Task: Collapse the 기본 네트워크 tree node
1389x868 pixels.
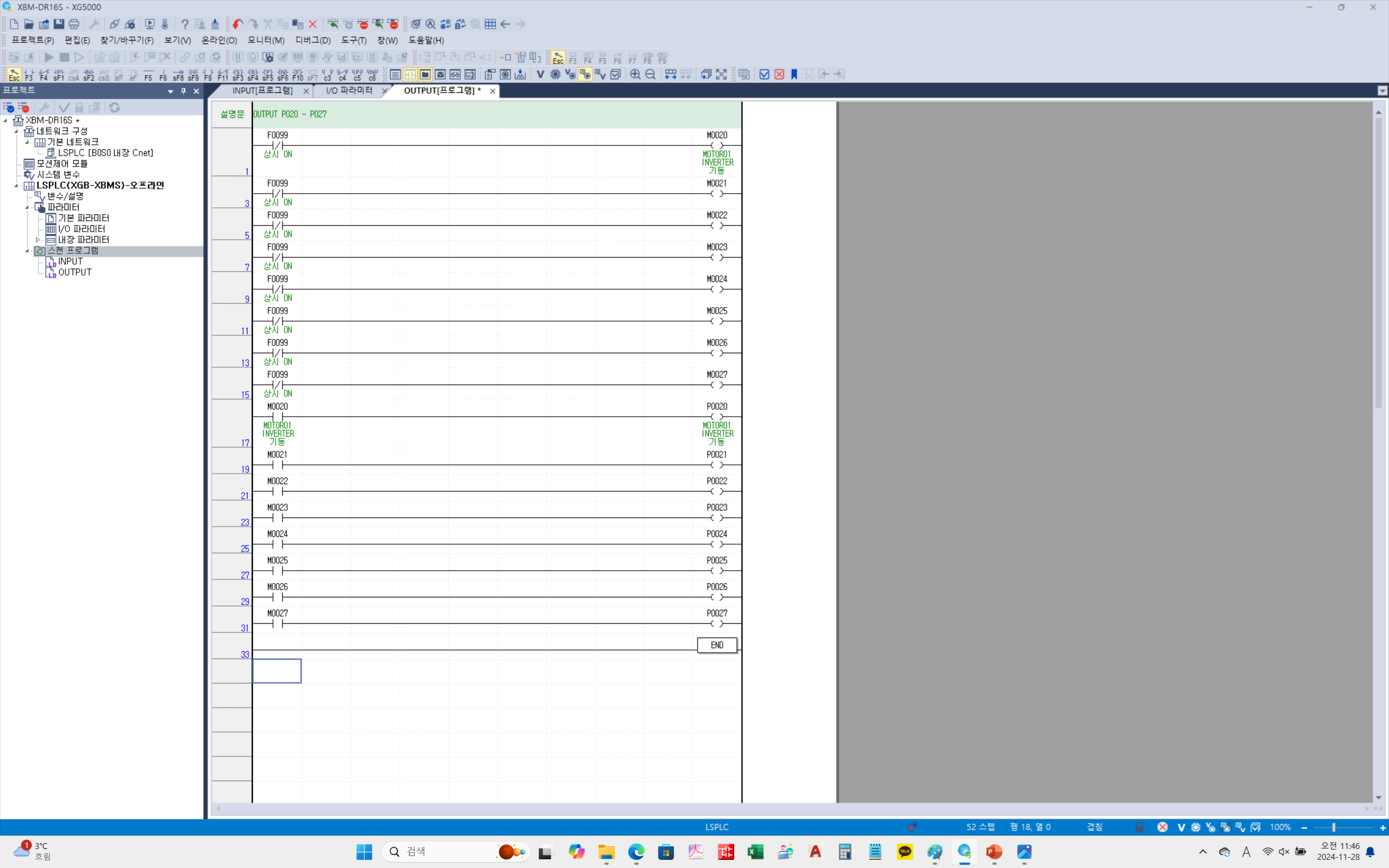Action: point(27,142)
